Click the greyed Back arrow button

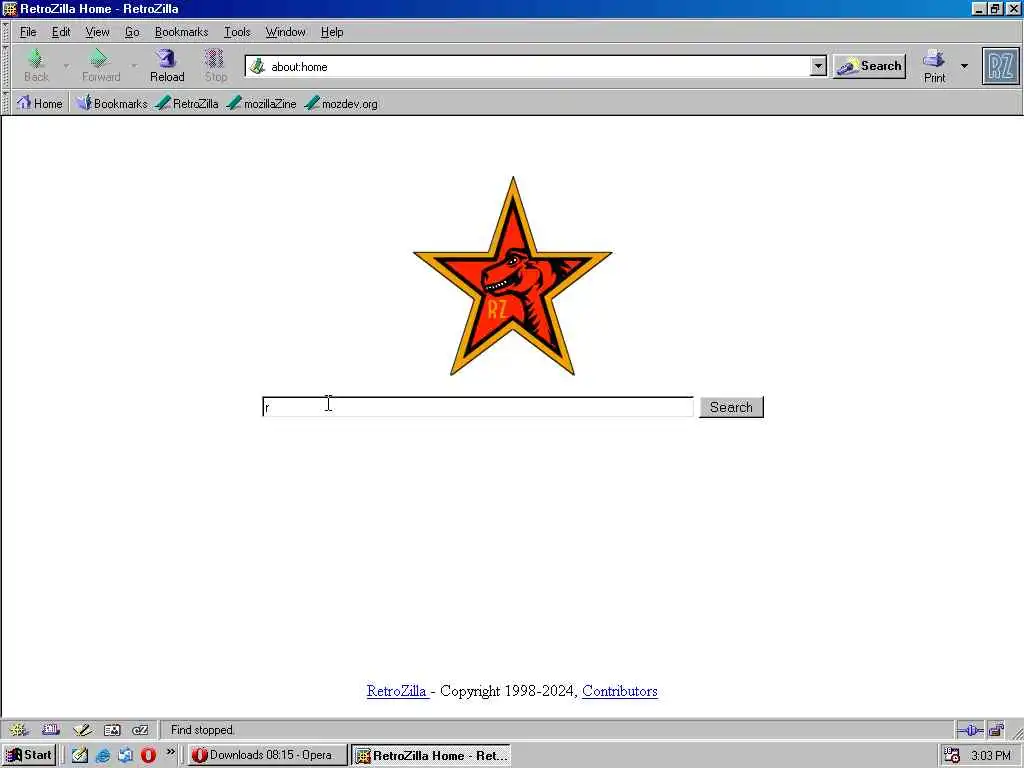pos(36,65)
